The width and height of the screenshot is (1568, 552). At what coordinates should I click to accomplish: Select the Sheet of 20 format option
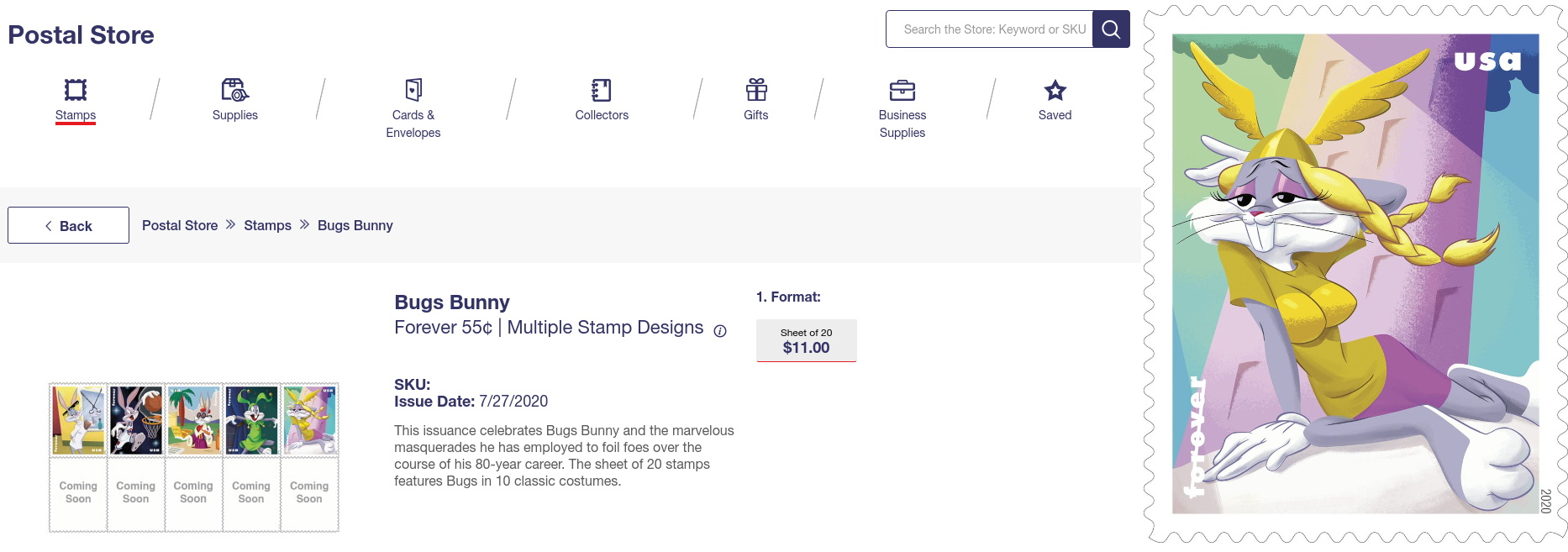pos(806,340)
